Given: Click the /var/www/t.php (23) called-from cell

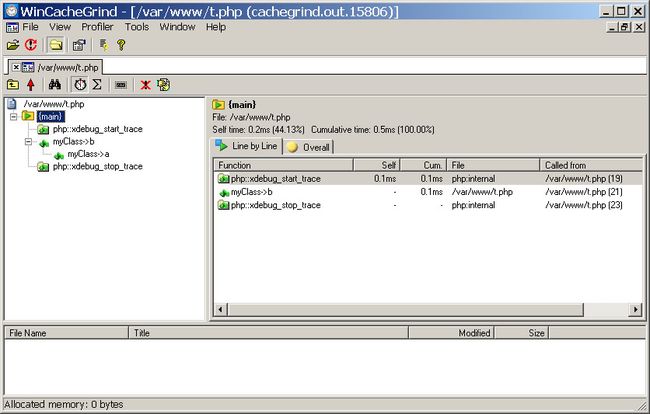Looking at the screenshot, I should point(584,205).
